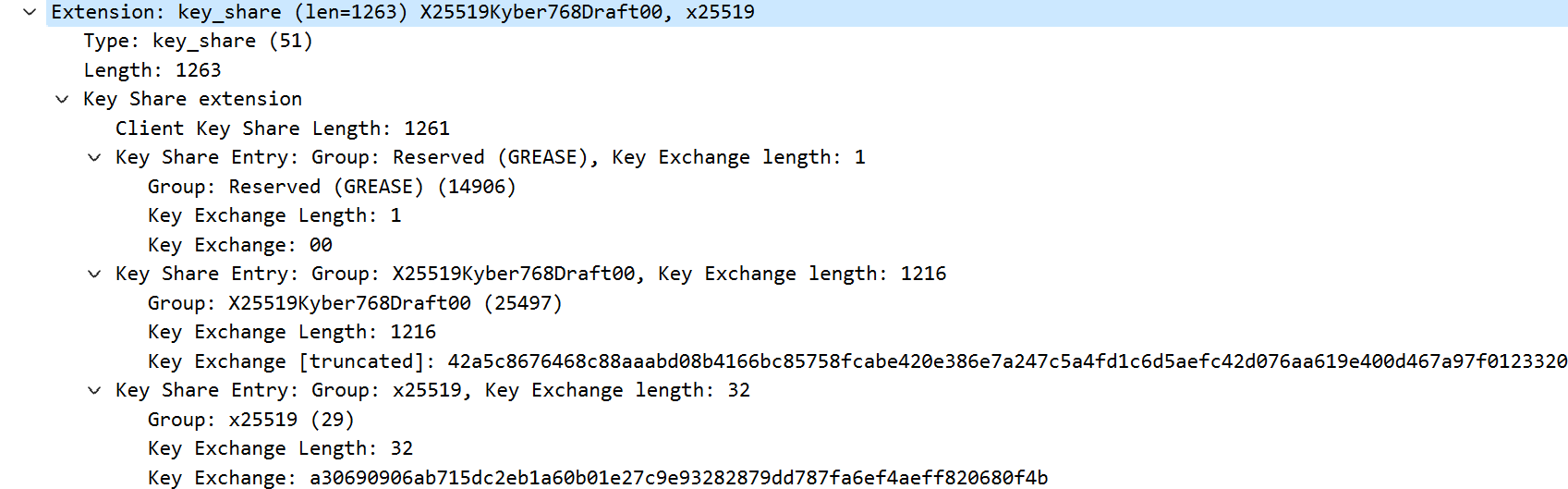The image size is (1568, 489).
Task: Highlight the Key Exchange: 00 field
Action: tap(239, 245)
